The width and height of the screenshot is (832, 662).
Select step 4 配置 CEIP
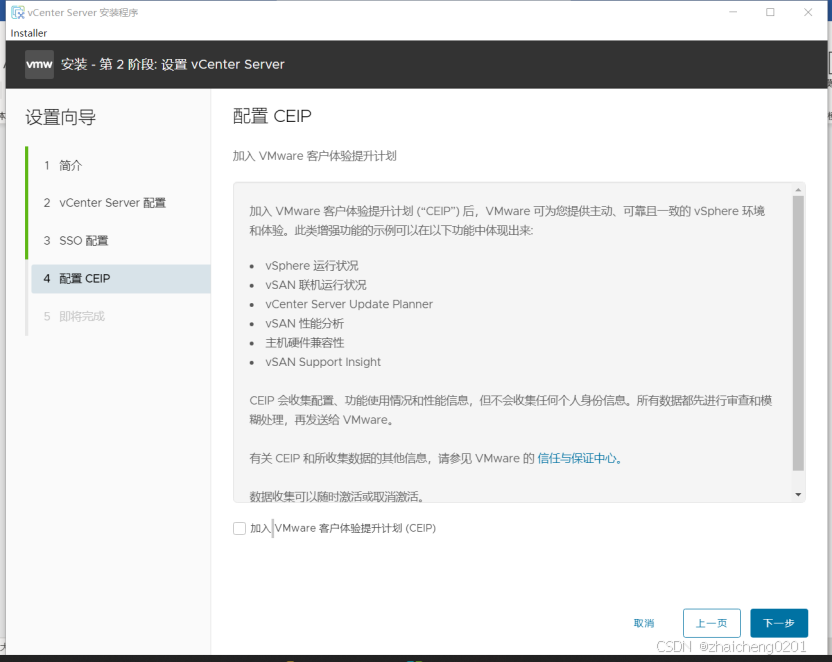[121, 278]
